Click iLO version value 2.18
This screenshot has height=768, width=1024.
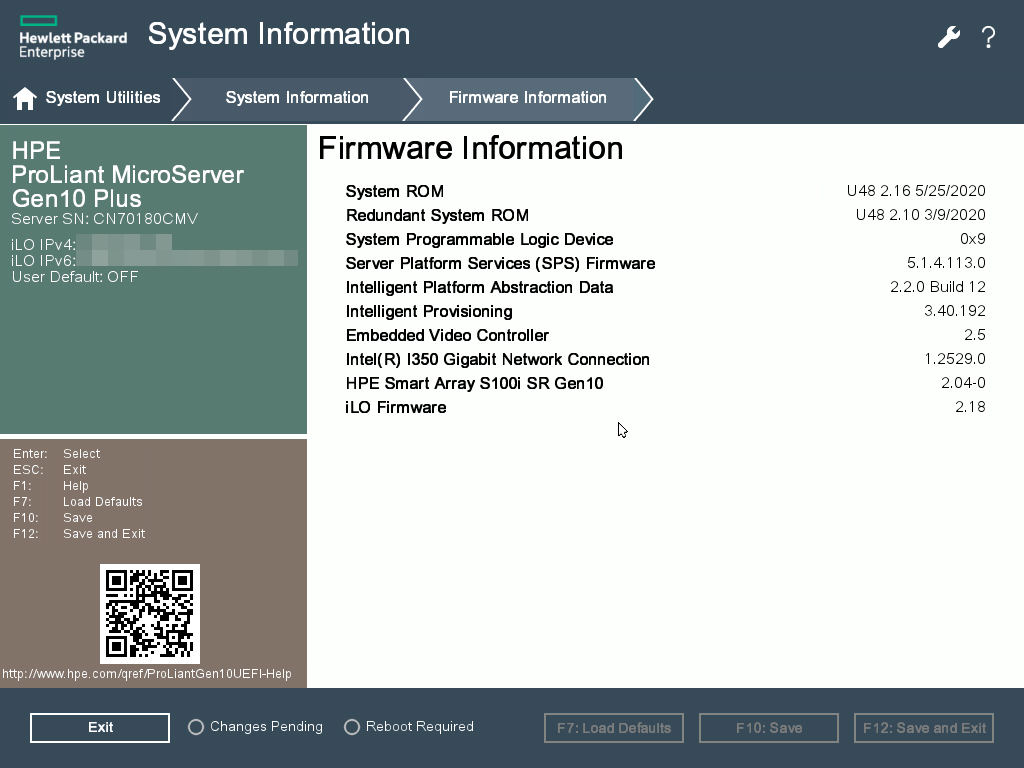pos(970,407)
